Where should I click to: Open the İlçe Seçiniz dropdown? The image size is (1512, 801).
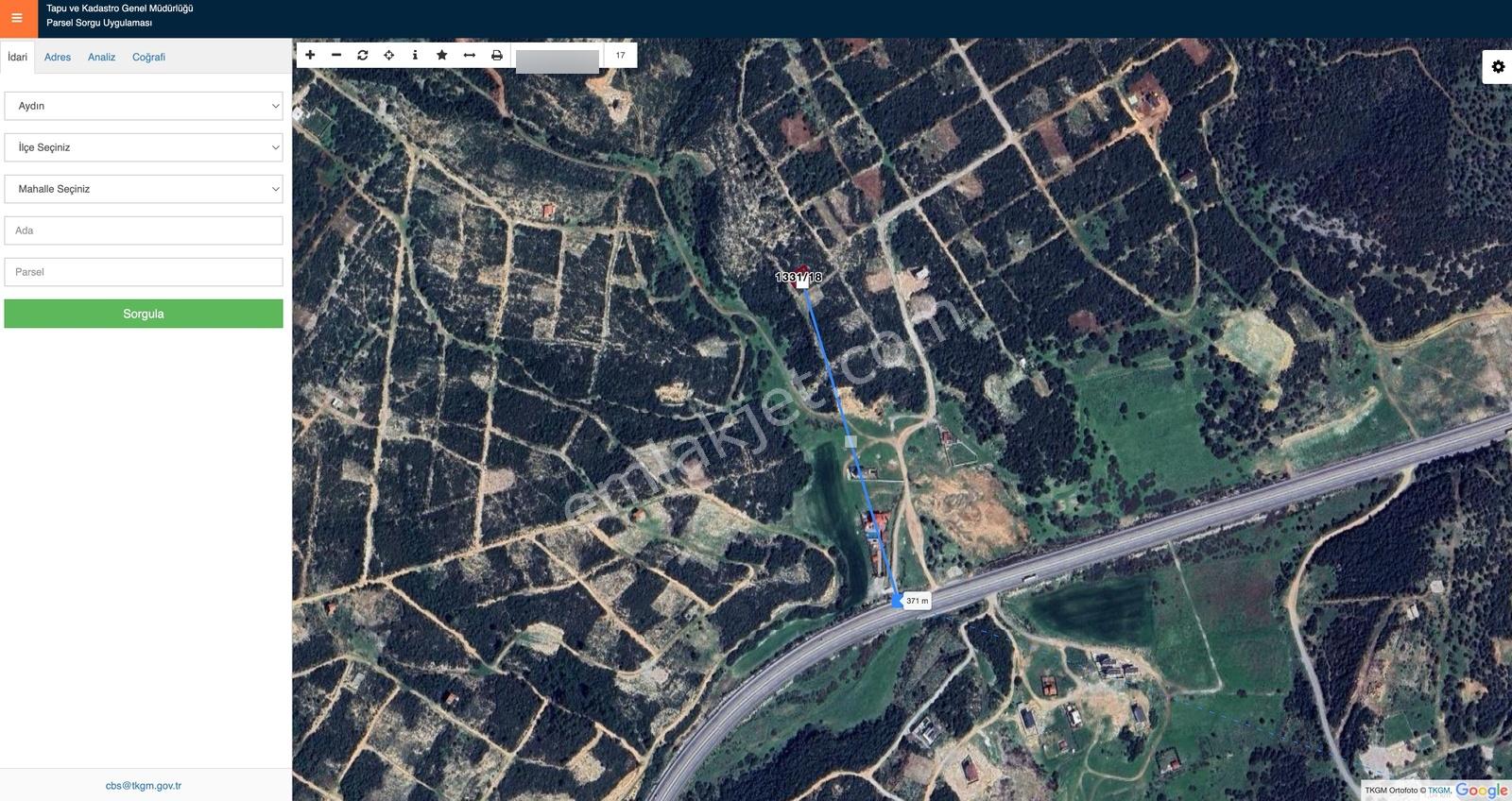pos(144,147)
